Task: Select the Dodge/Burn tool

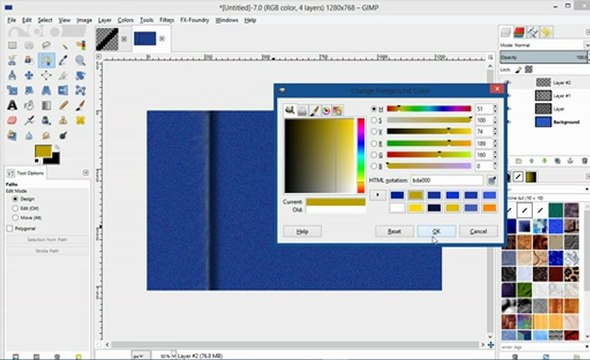Action: pyautogui.click(x=63, y=135)
